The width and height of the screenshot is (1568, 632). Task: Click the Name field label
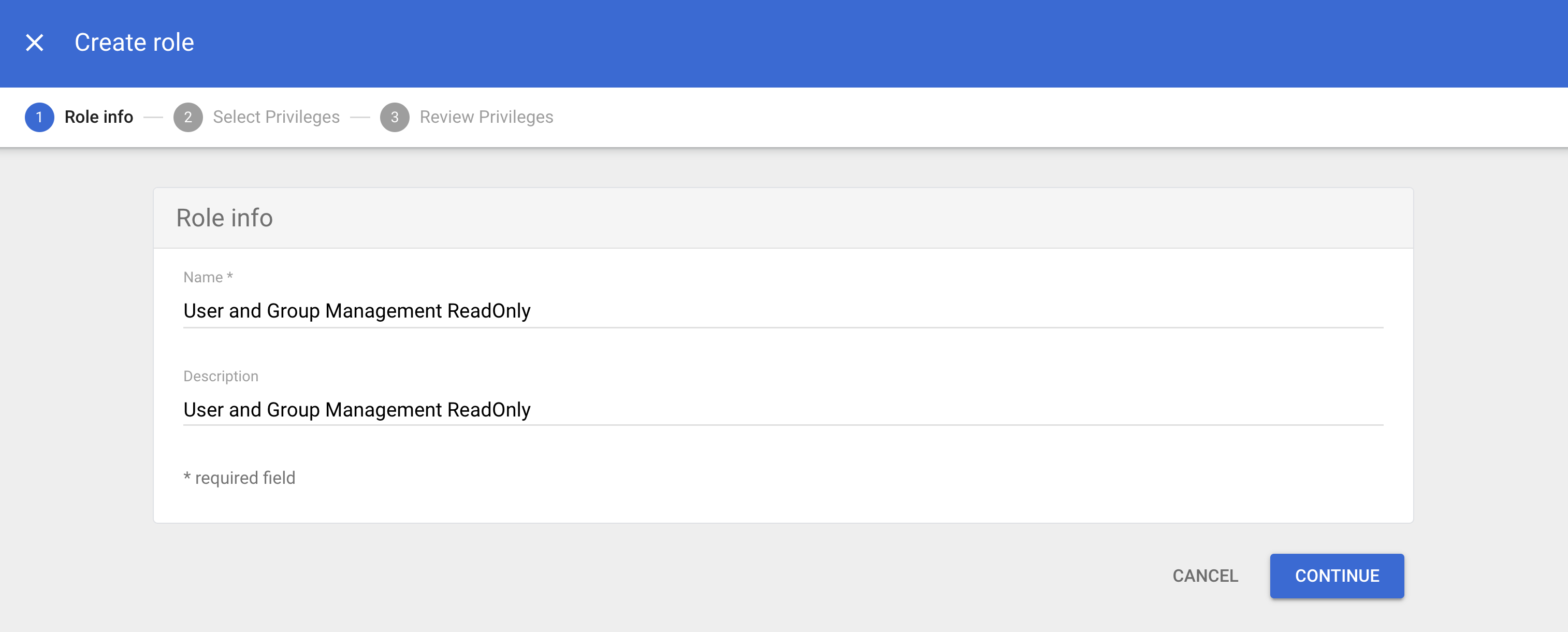tap(202, 278)
